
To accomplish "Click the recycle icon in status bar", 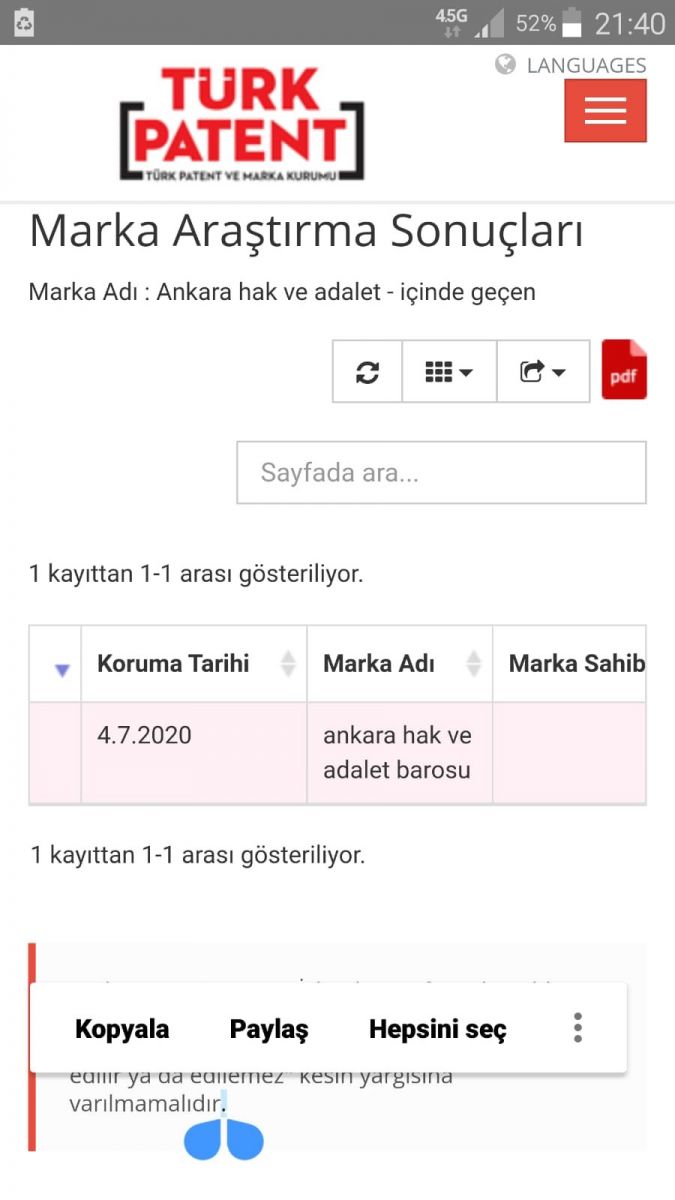I will pyautogui.click(x=24, y=22).
